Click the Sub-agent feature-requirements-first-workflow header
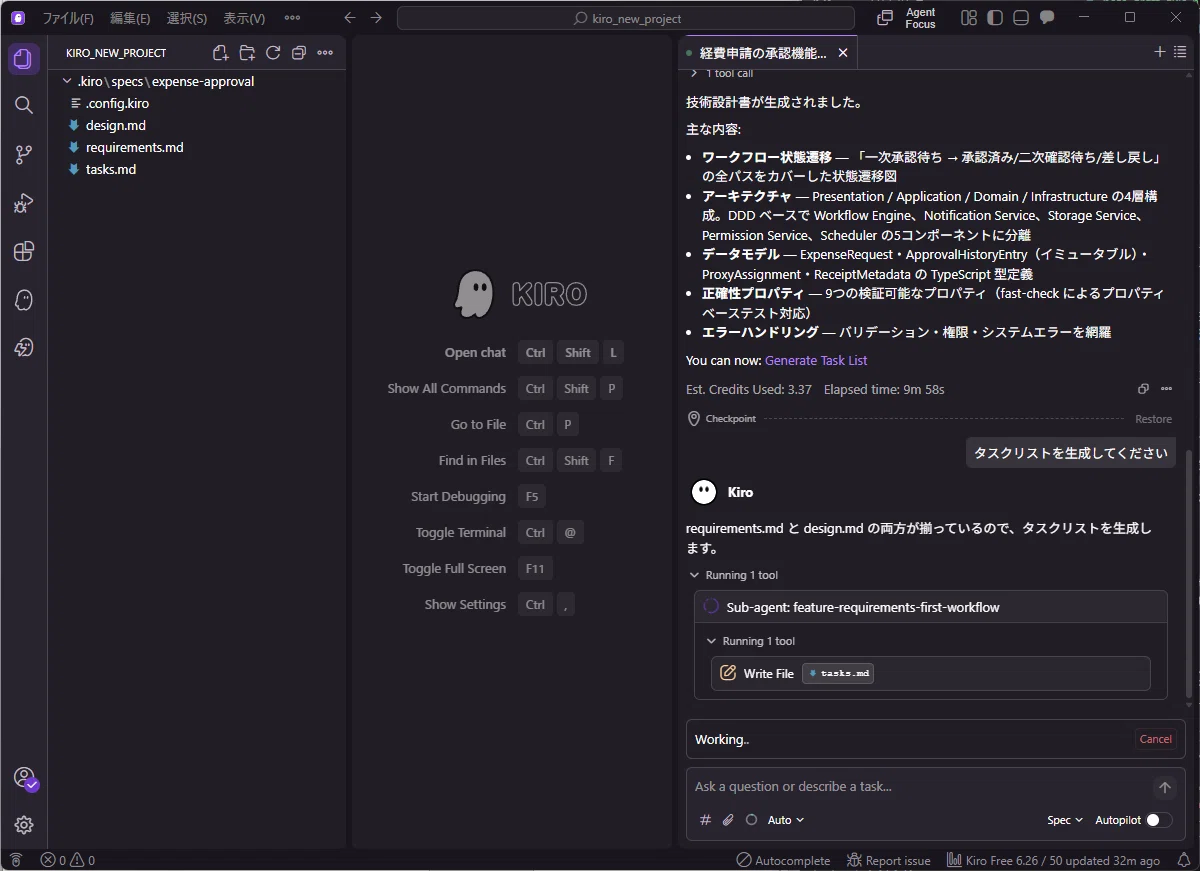The image size is (1200, 871). [x=931, y=607]
